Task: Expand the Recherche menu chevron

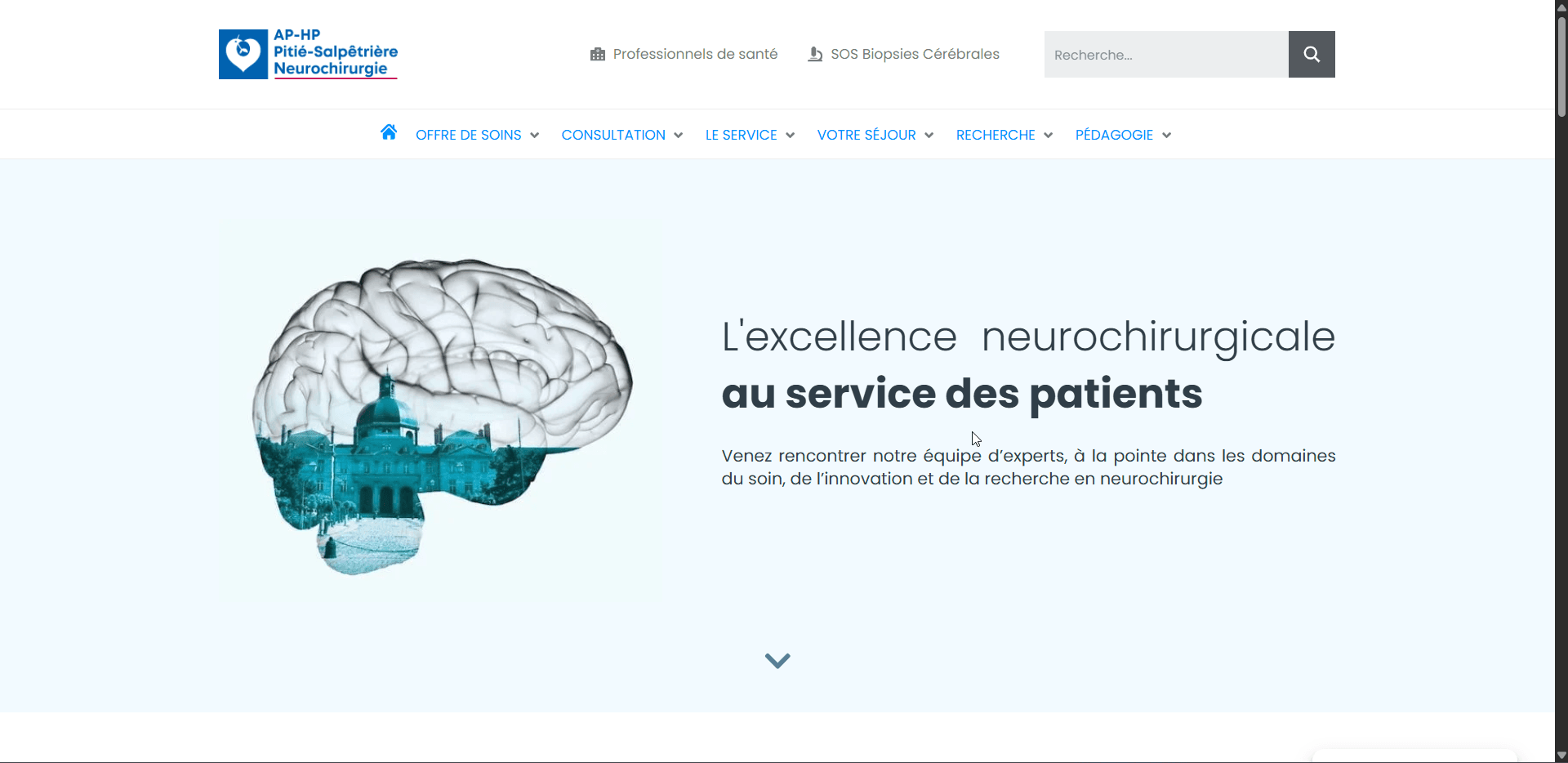Action: [x=1049, y=136]
